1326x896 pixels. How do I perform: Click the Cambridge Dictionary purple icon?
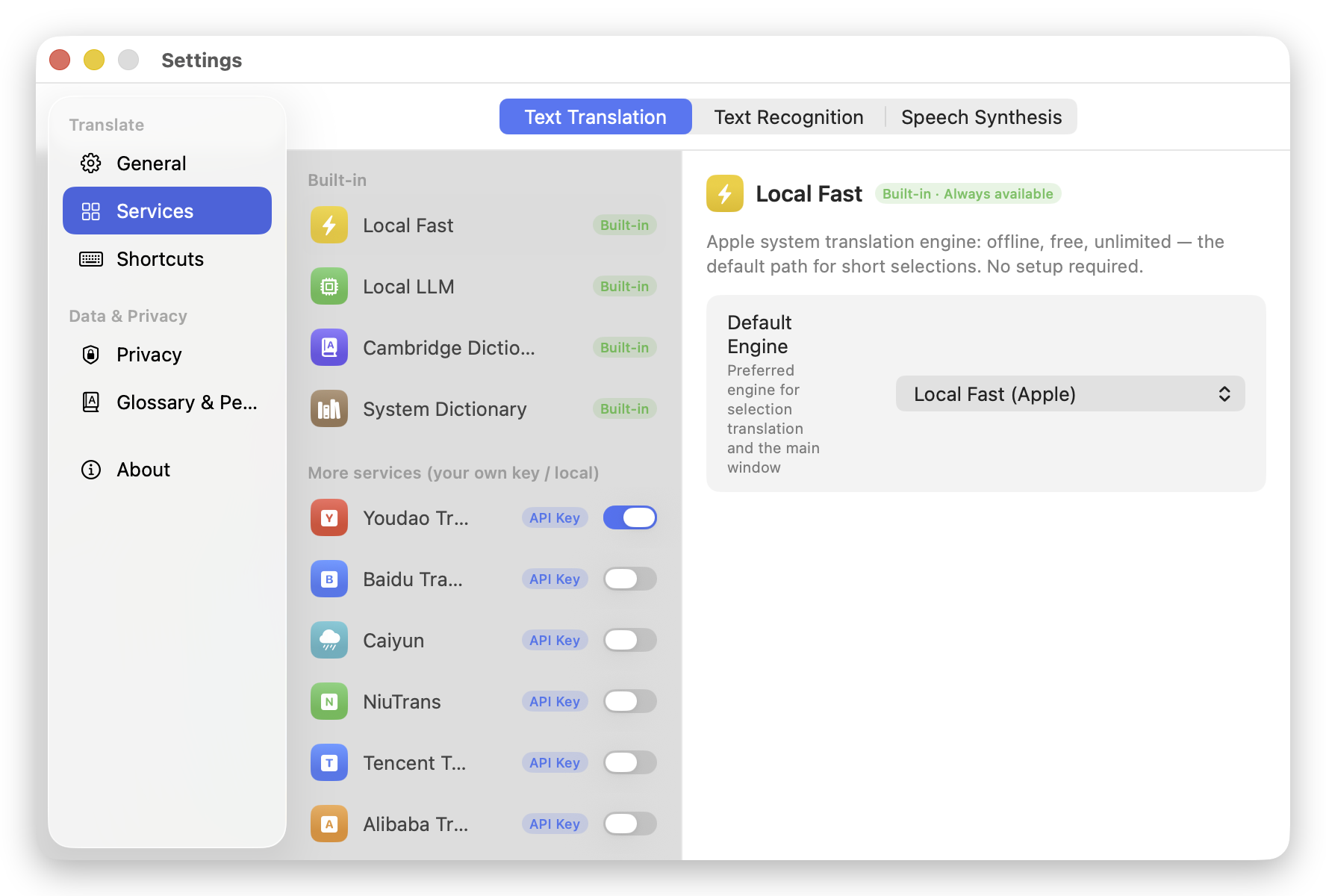[x=329, y=348]
